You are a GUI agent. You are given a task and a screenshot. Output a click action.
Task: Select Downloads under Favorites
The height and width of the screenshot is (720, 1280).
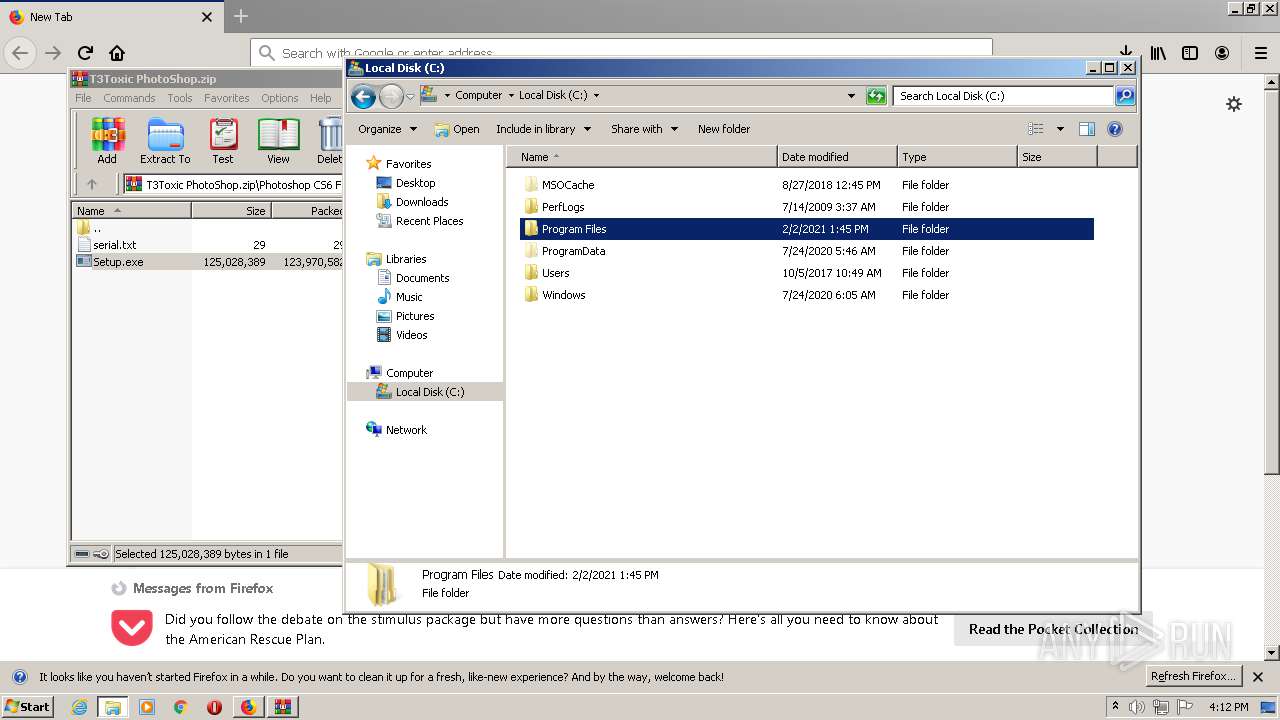tap(422, 202)
